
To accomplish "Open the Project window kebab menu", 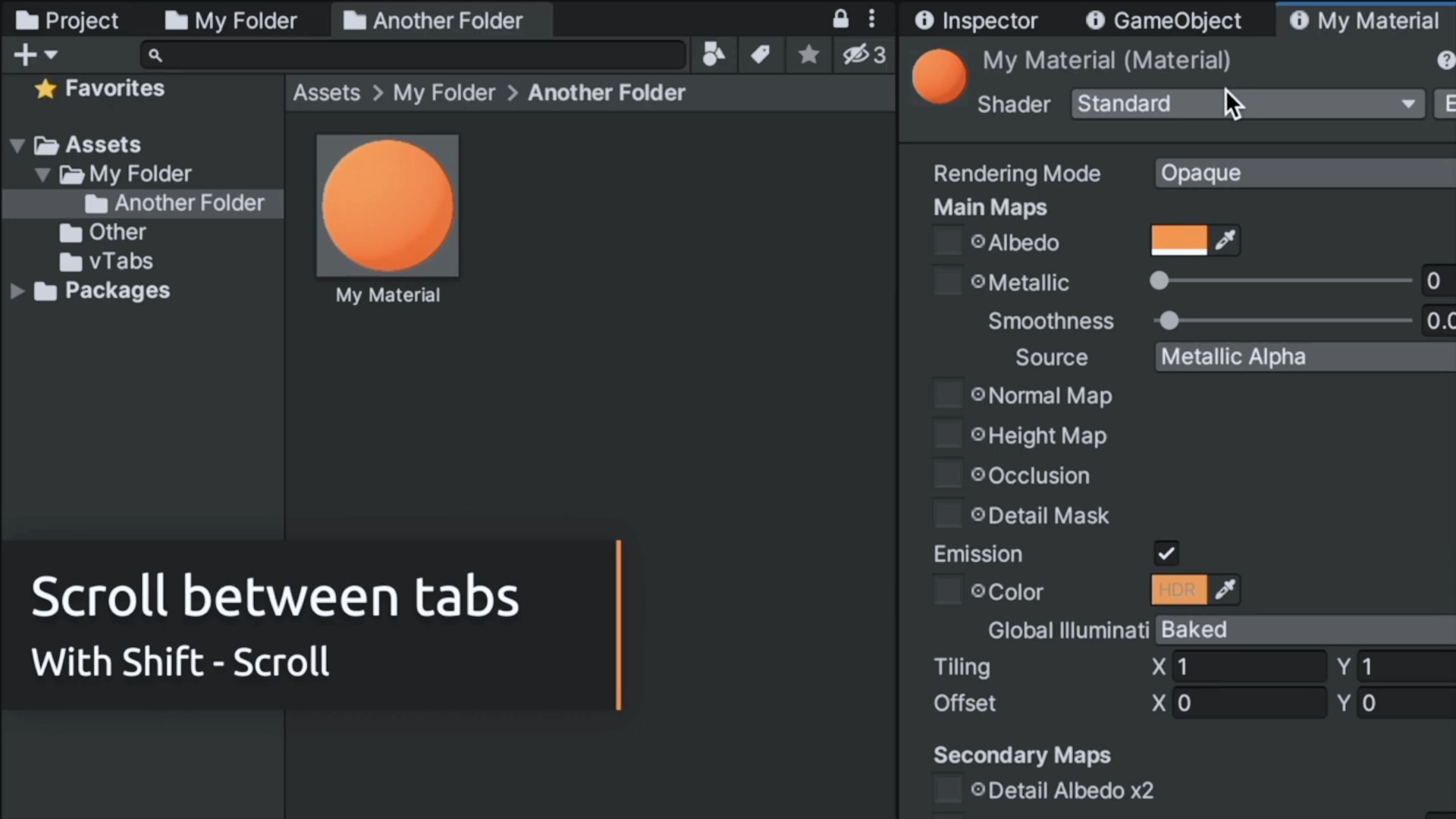I will 873,18.
